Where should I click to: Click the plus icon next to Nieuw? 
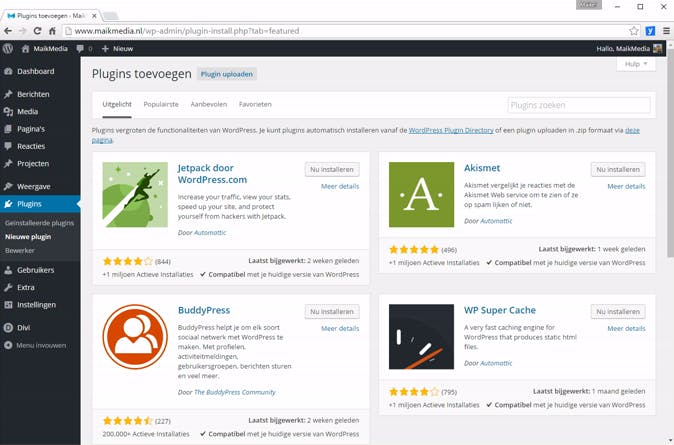[x=105, y=49]
